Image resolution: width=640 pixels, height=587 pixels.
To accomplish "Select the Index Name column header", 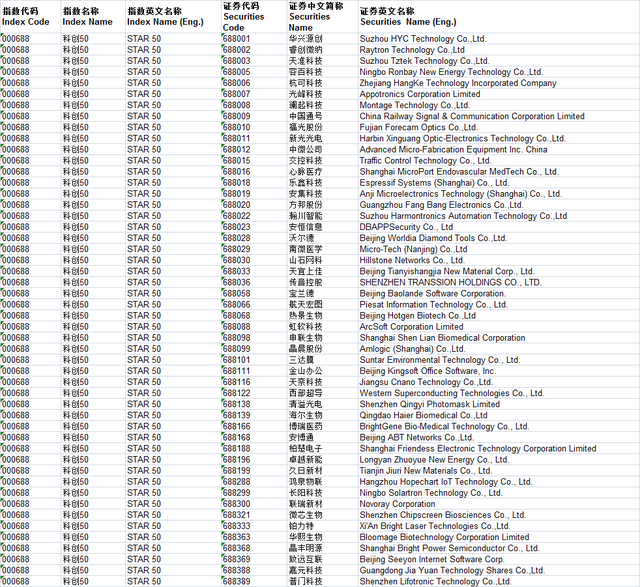I will click(93, 17).
